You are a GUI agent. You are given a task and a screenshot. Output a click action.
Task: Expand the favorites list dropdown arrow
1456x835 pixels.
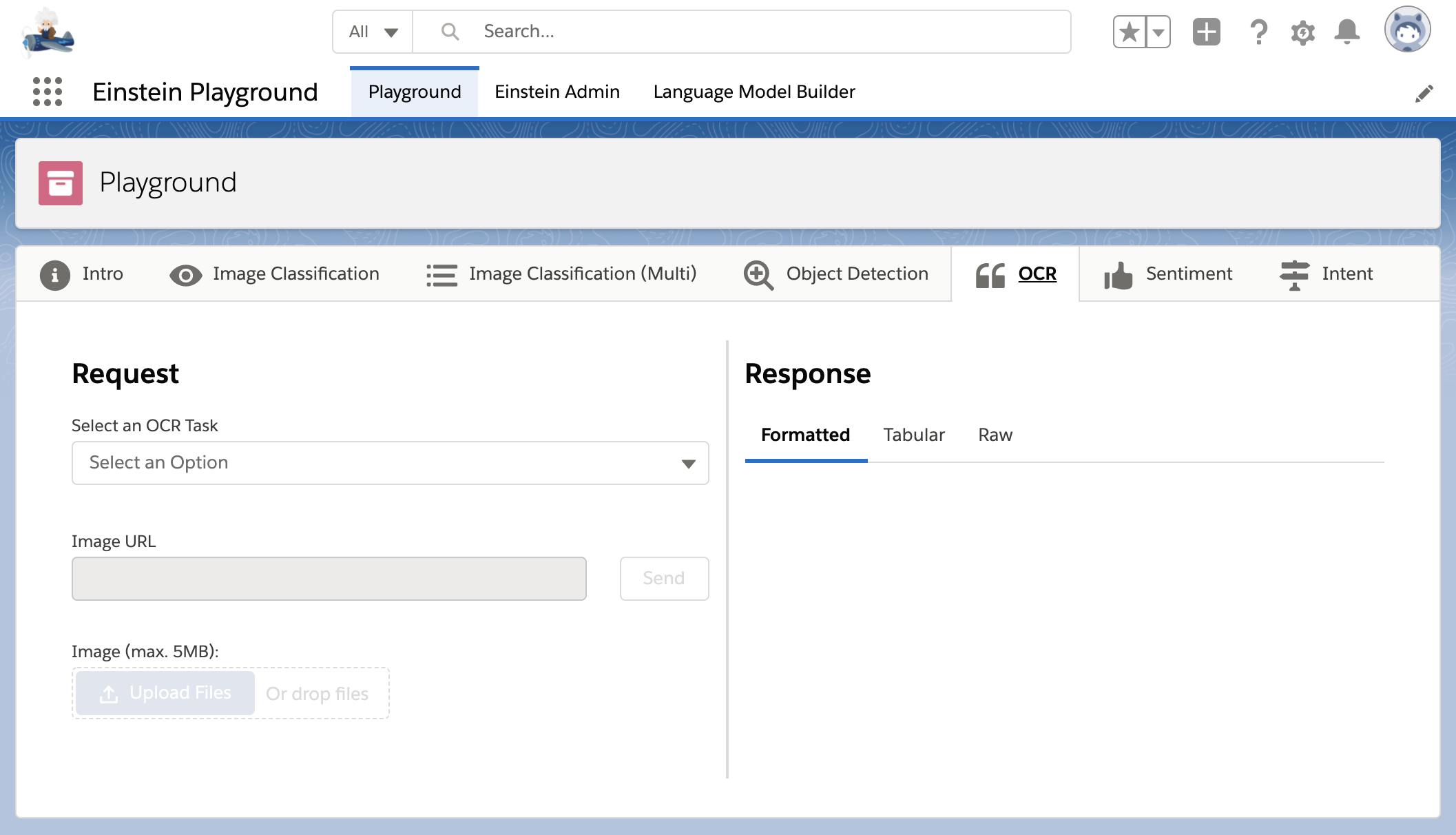click(x=1158, y=32)
